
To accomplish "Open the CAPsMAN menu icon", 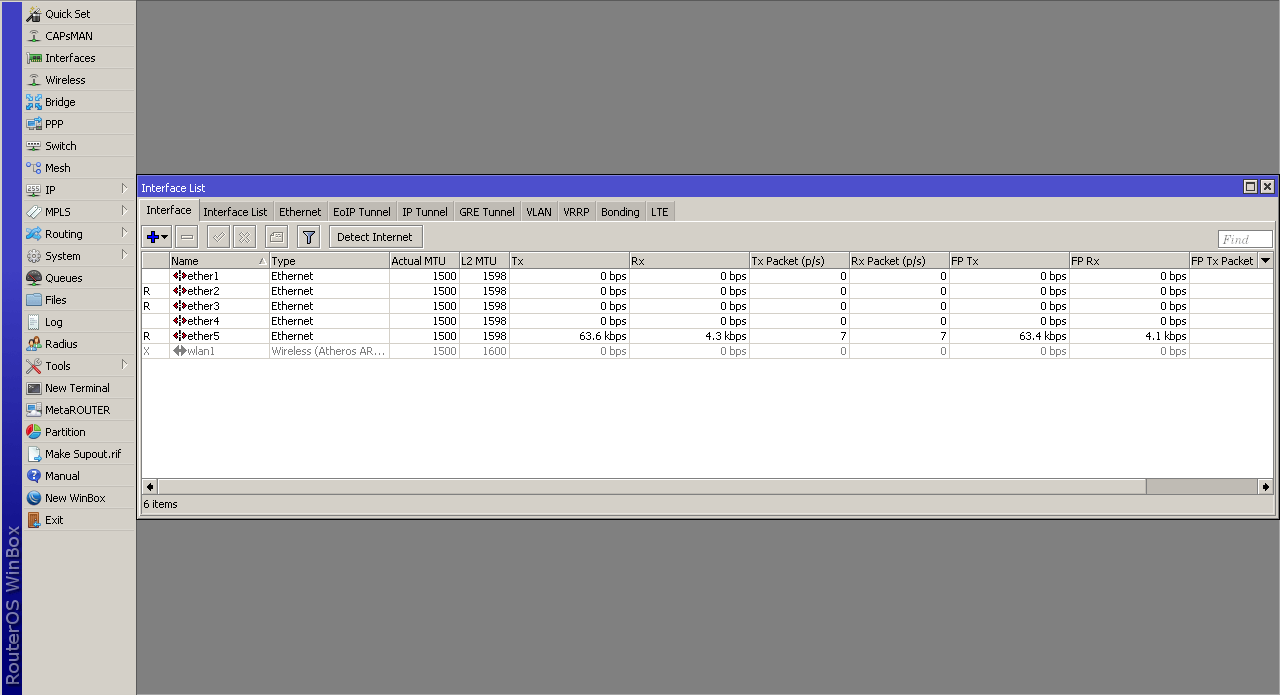I will (x=34, y=36).
